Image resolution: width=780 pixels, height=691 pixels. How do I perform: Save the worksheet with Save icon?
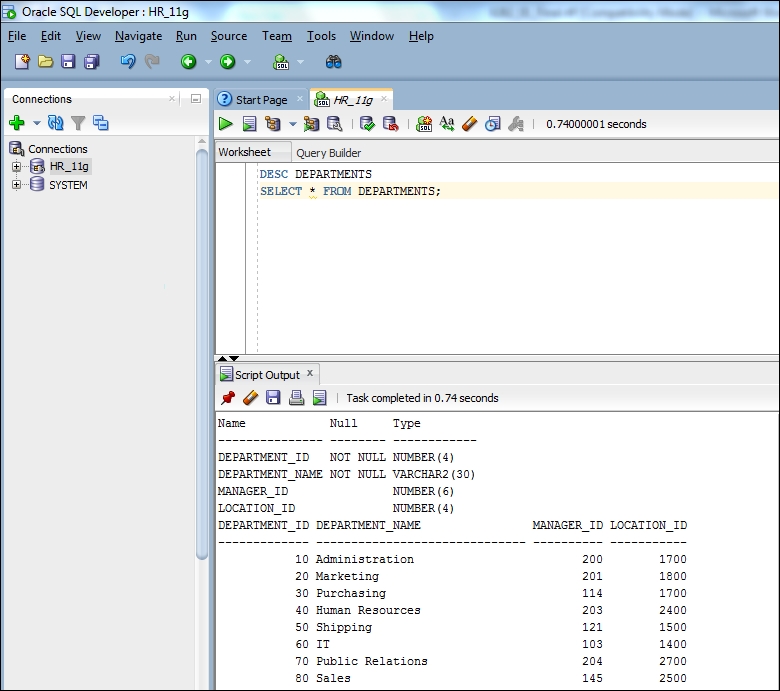coord(68,62)
